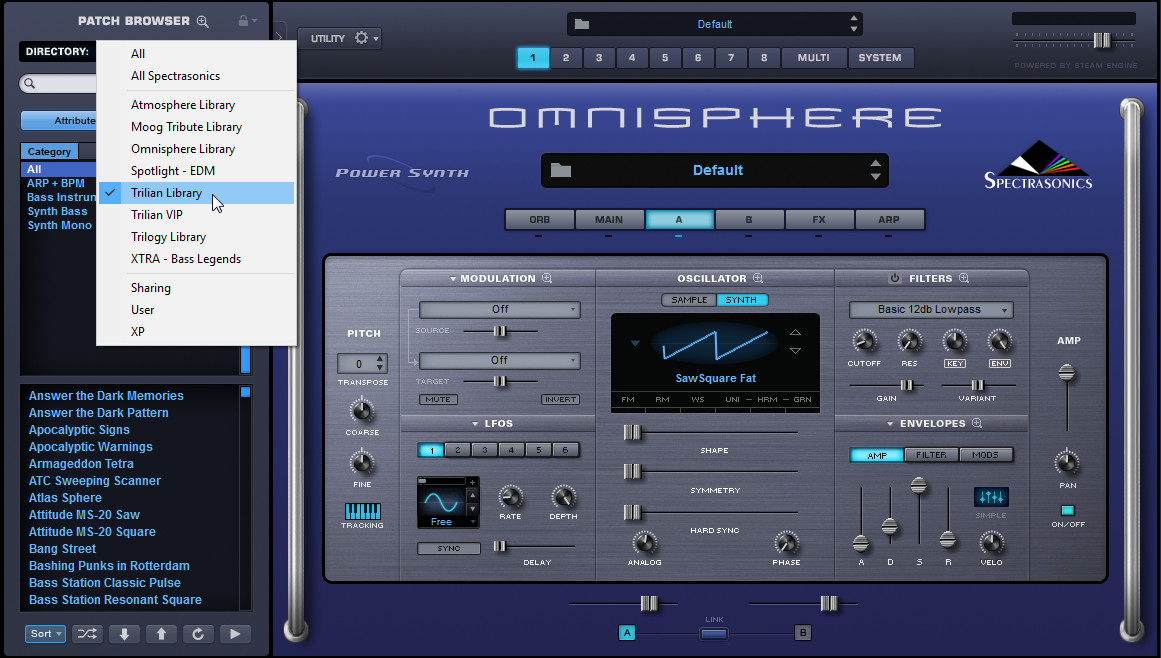The image size is (1161, 658).
Task: Toggle the LFO Sync button
Action: click(449, 548)
